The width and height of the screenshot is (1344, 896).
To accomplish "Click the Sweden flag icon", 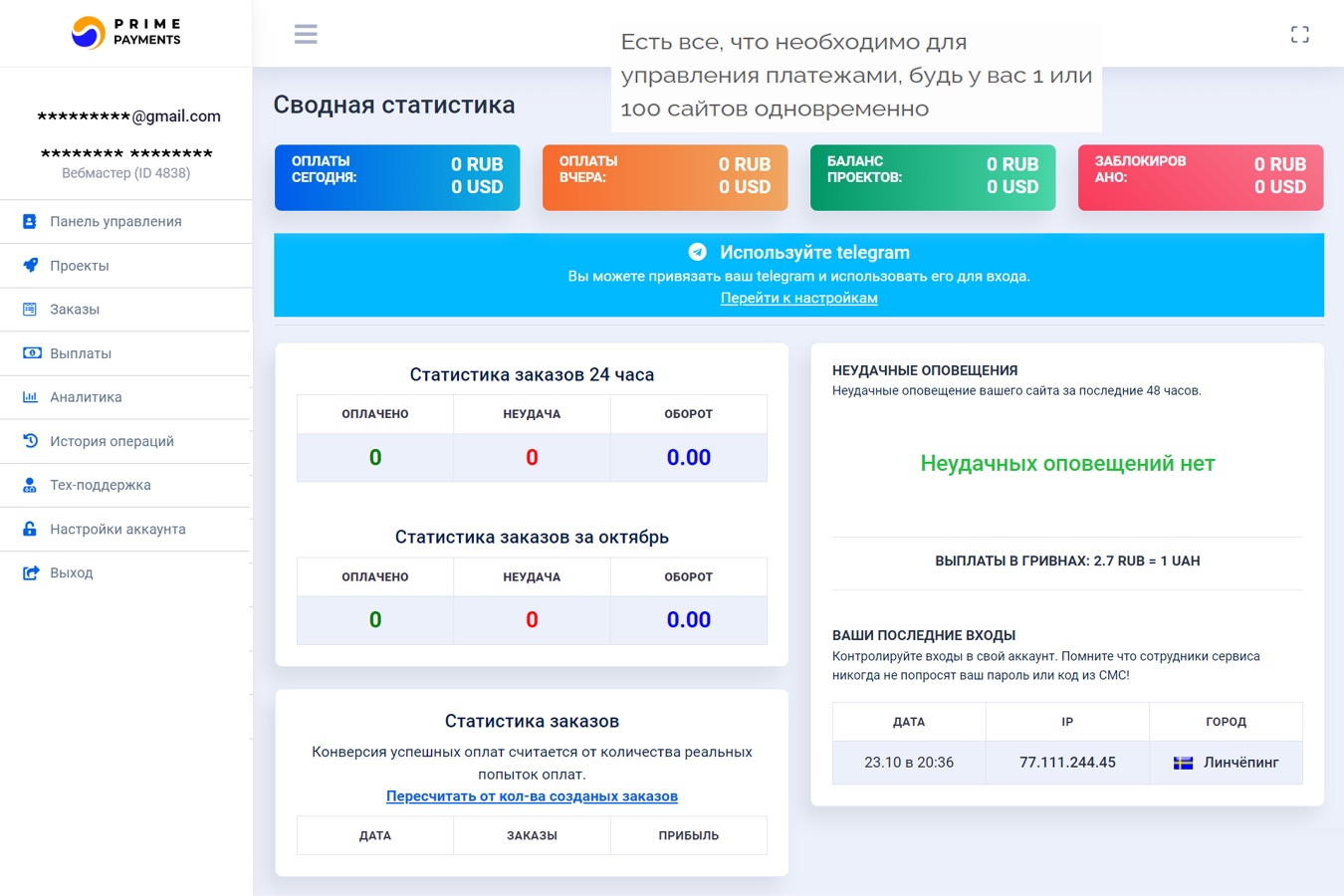I will point(1183,763).
